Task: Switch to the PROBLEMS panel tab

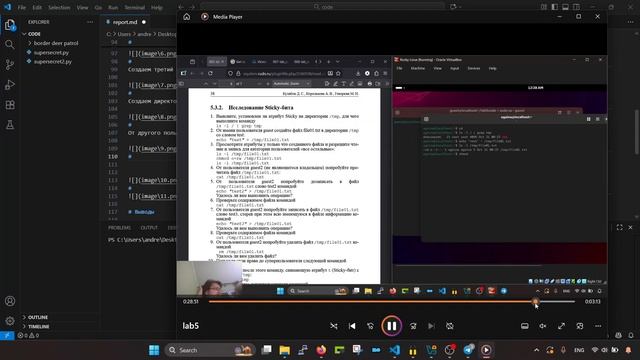Action: pyautogui.click(x=120, y=228)
